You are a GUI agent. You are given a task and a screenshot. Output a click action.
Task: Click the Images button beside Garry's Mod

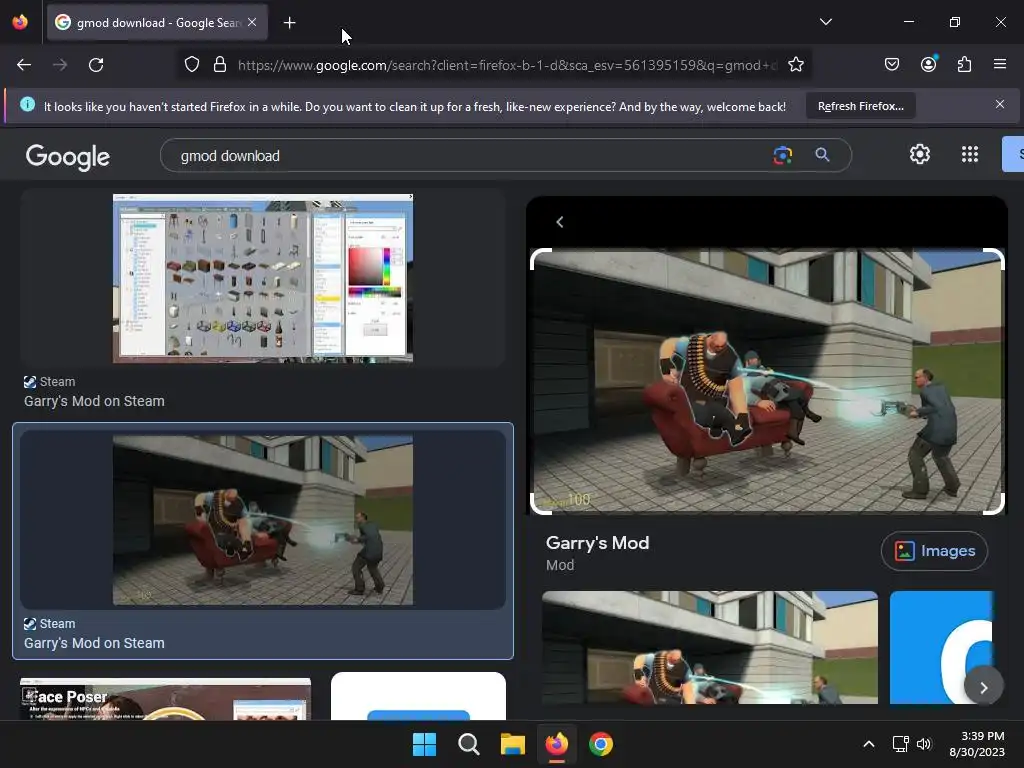pos(935,551)
